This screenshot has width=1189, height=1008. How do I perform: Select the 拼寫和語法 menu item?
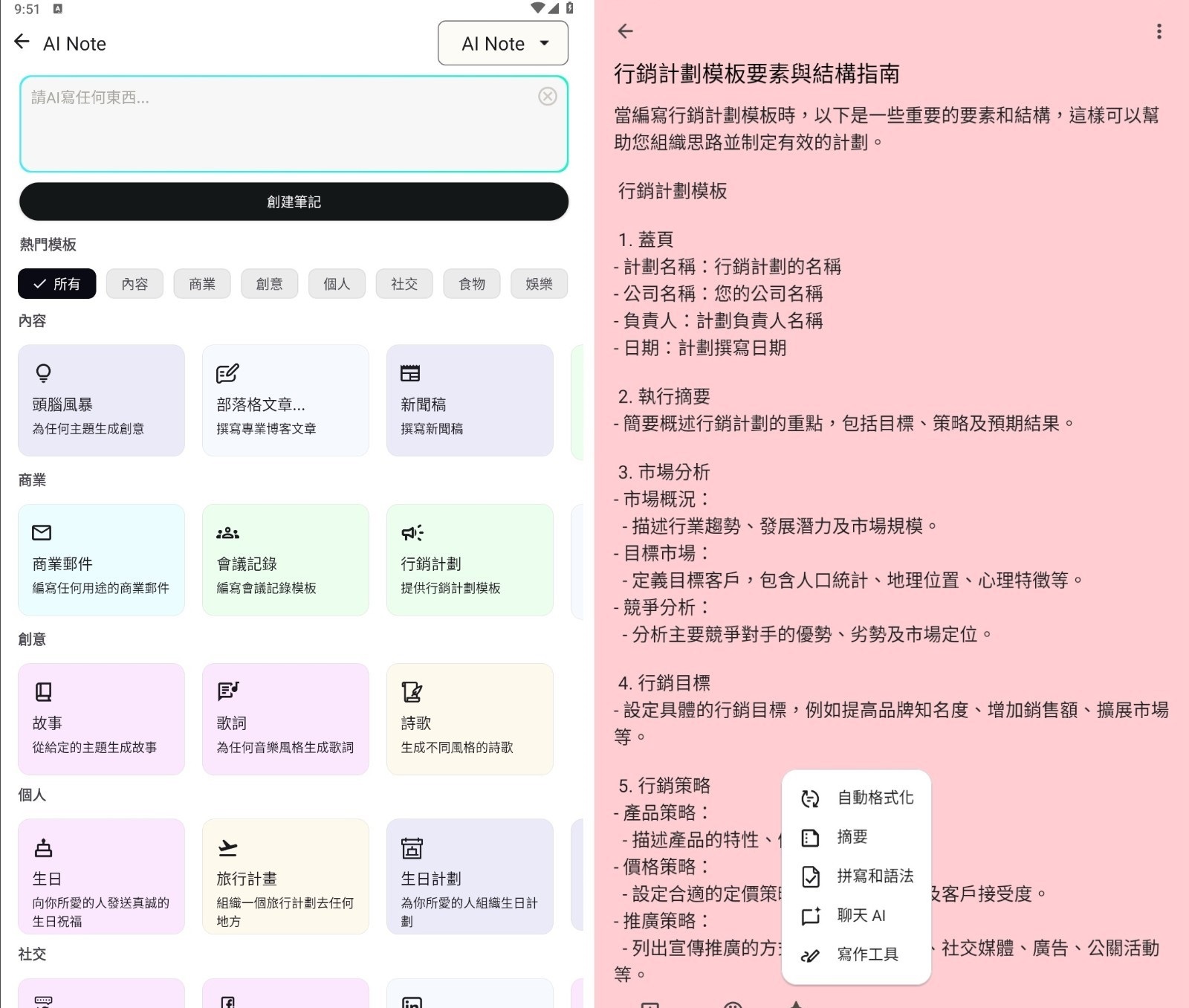(x=874, y=876)
